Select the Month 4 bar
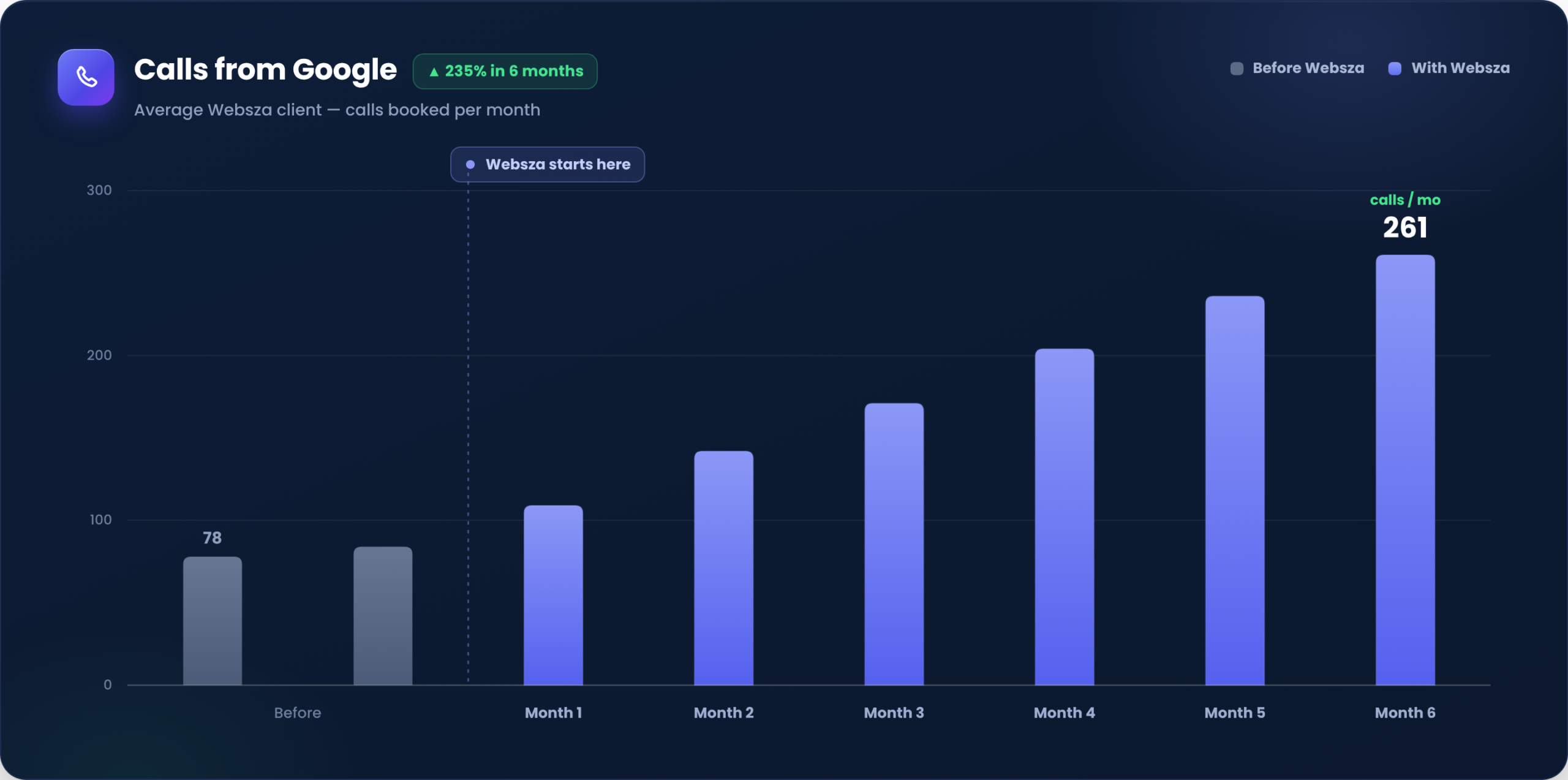Image resolution: width=1568 pixels, height=780 pixels. pyautogui.click(x=1064, y=517)
